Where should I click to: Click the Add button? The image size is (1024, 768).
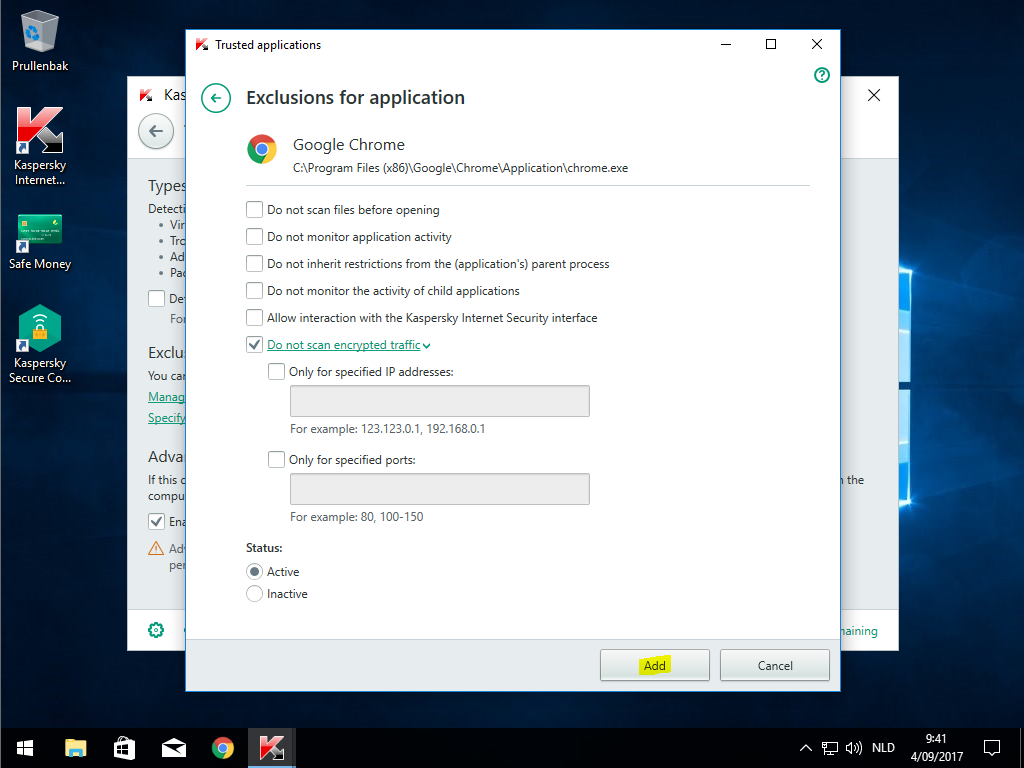pyautogui.click(x=654, y=665)
